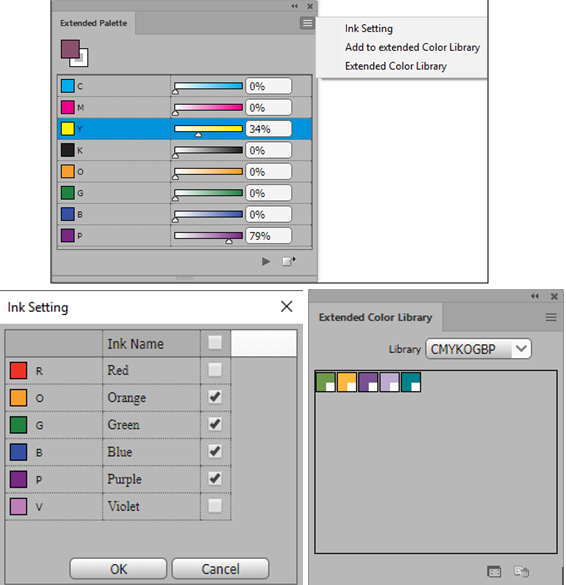Collapse the Extended Palette with the double-arrow icon
Viewport: 566px width, 585px height.
pyautogui.click(x=294, y=6)
